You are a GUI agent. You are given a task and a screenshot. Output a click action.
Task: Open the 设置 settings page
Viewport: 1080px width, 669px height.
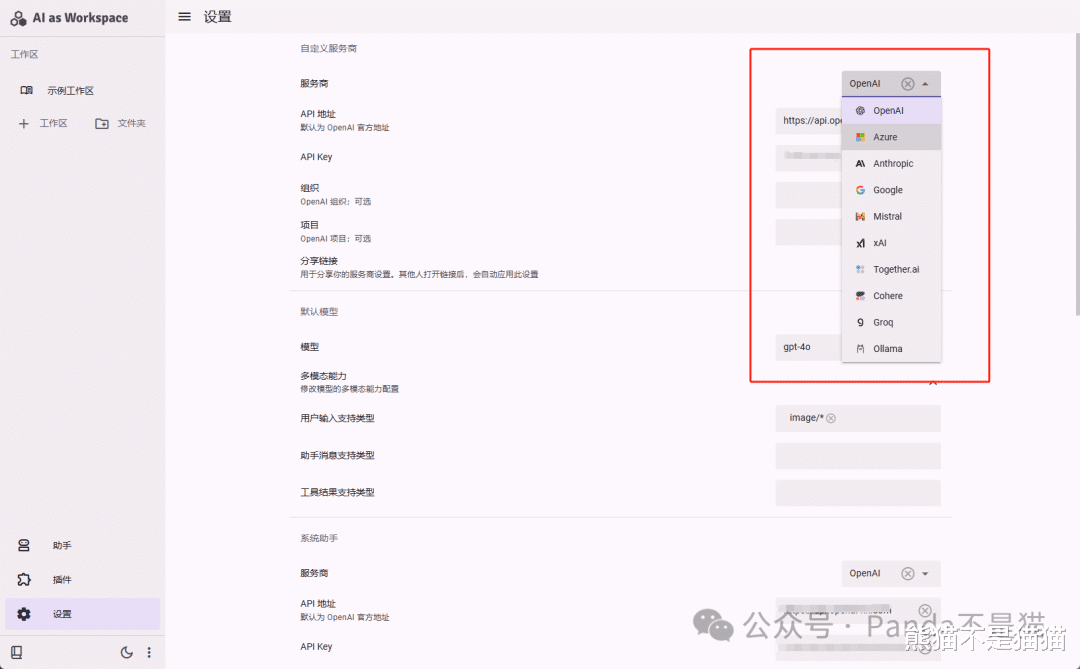(x=83, y=614)
